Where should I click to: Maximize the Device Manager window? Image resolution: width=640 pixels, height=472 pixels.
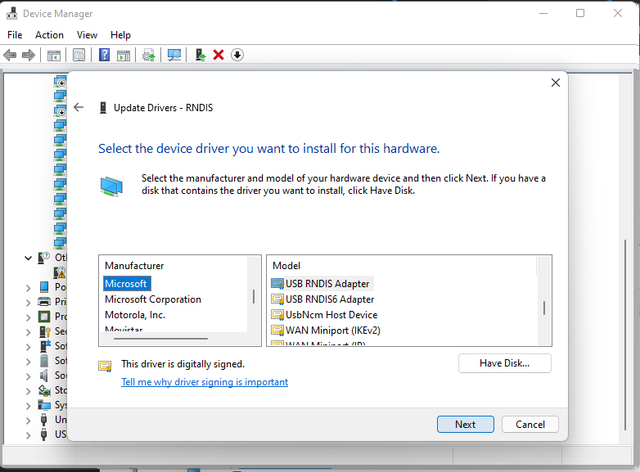tap(580, 13)
